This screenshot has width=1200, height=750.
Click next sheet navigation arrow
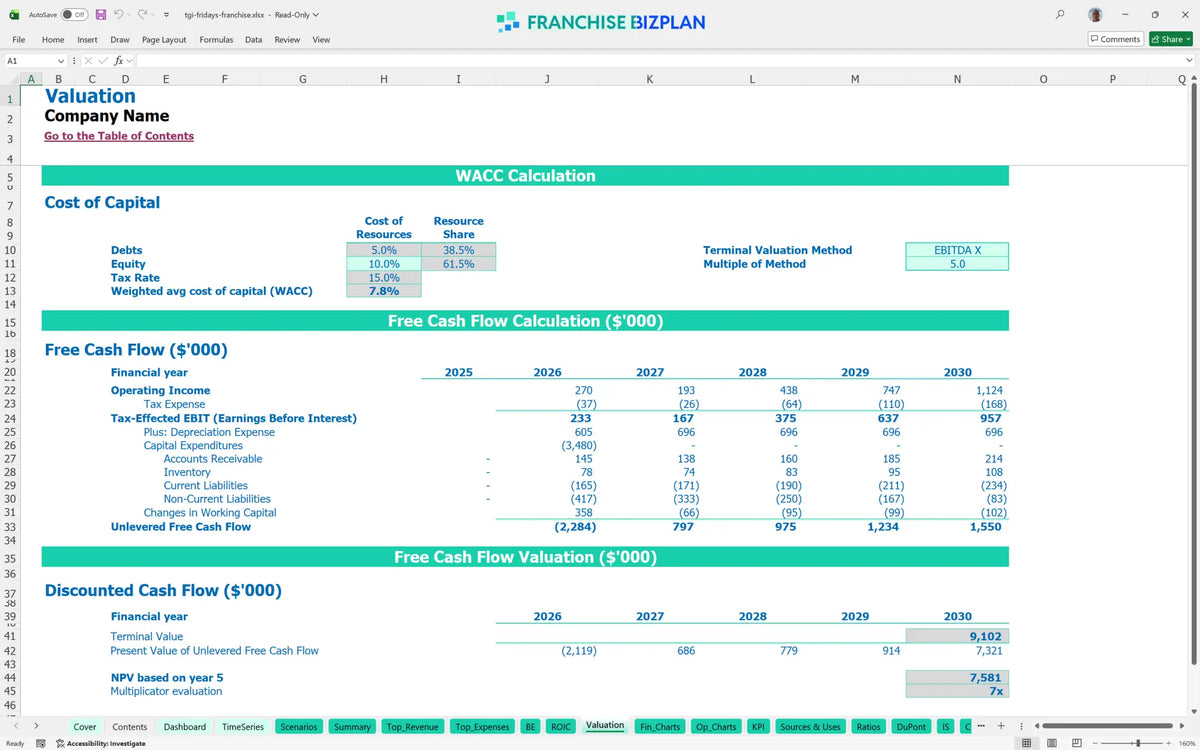pos(37,726)
